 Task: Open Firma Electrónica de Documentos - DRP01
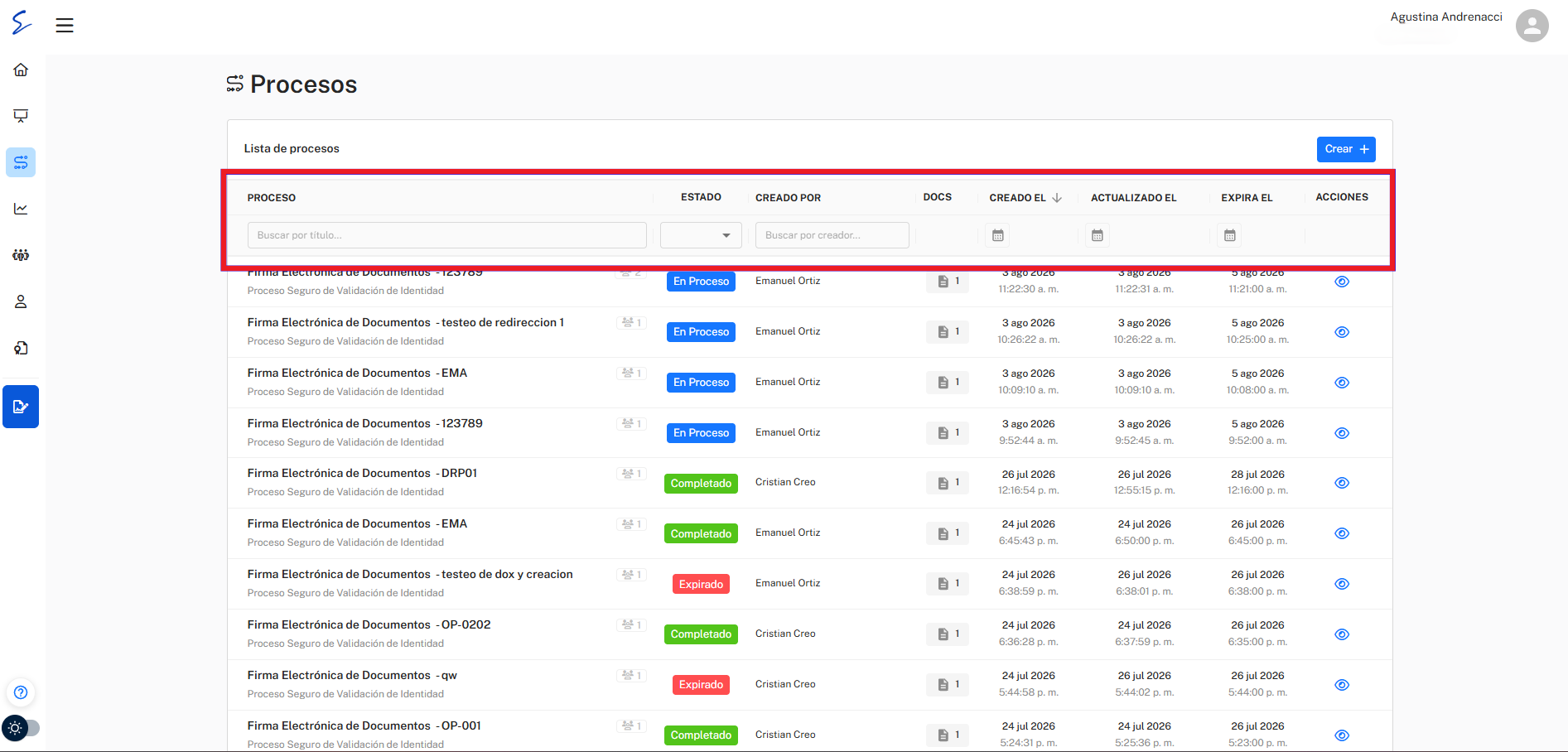(362, 473)
